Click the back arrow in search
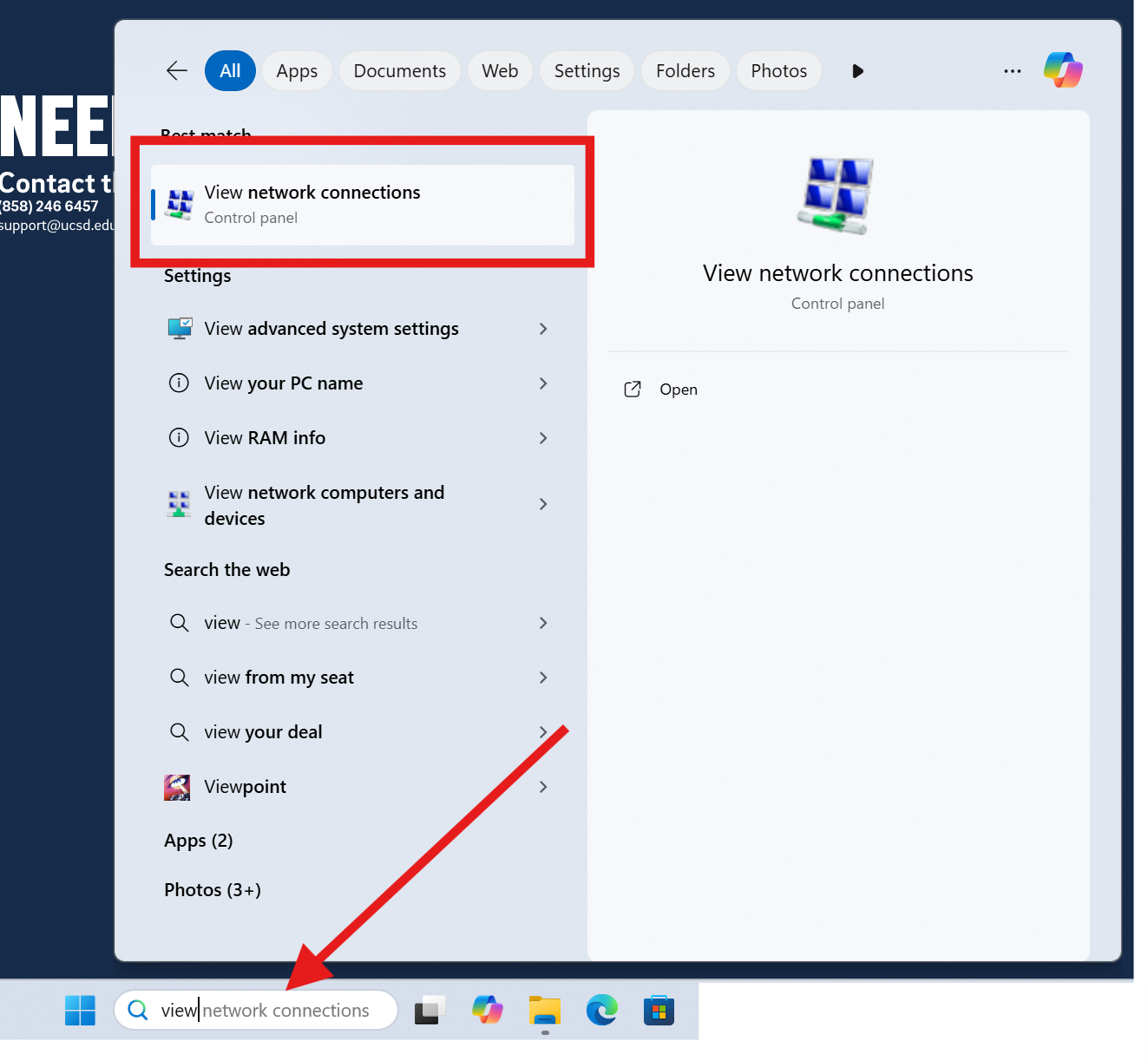 click(x=176, y=70)
